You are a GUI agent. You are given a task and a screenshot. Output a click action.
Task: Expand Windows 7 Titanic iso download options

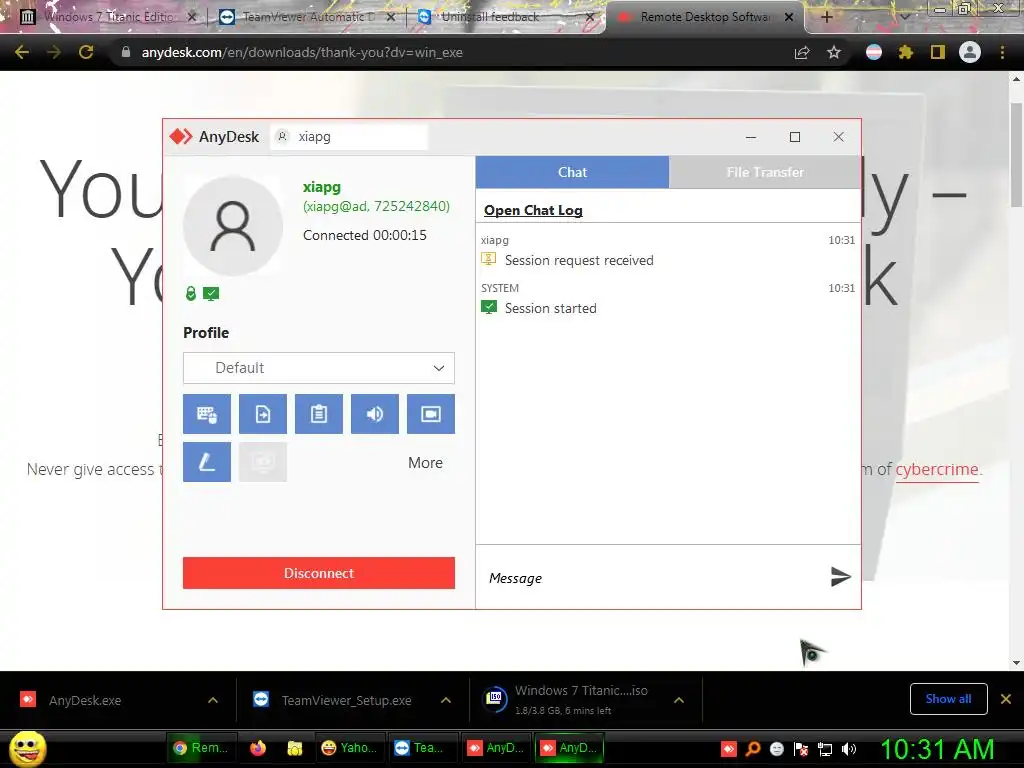point(679,700)
